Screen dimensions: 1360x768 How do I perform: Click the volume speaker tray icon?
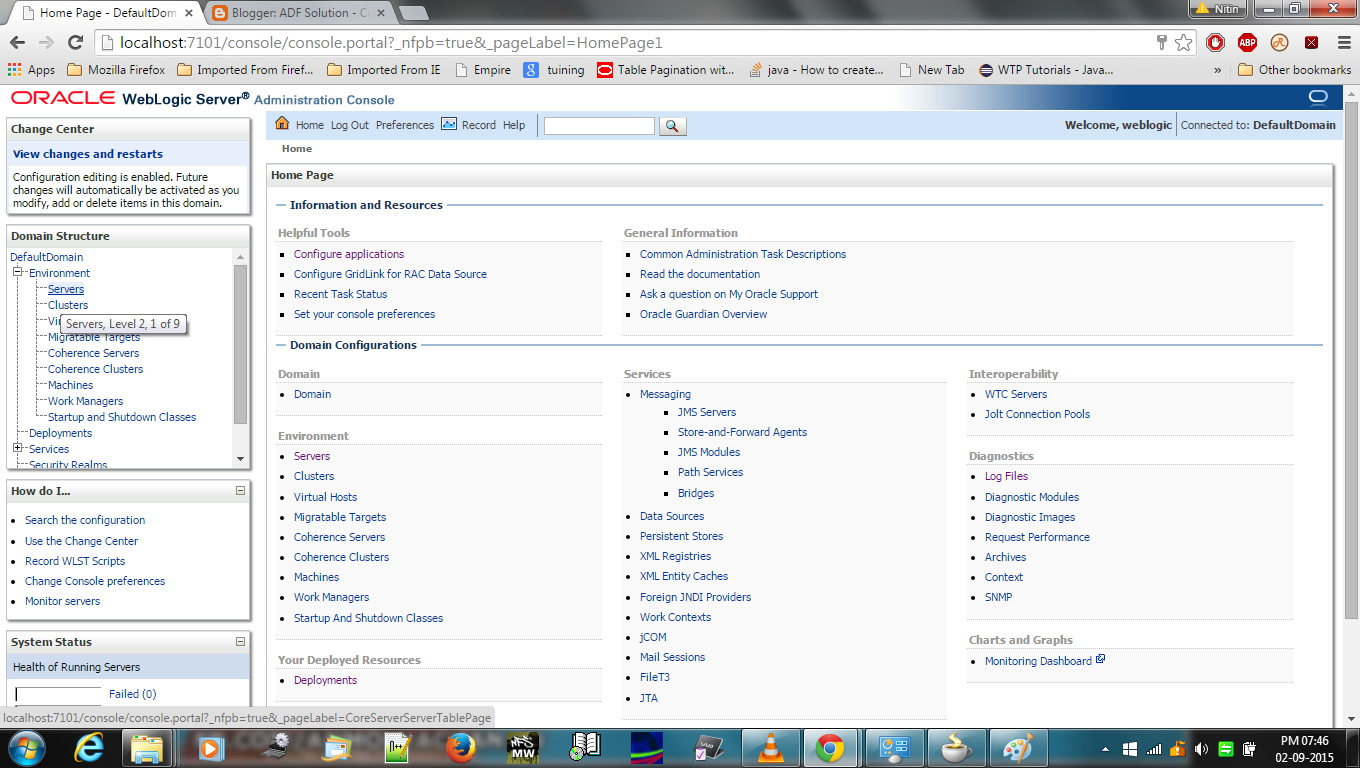pos(1199,749)
